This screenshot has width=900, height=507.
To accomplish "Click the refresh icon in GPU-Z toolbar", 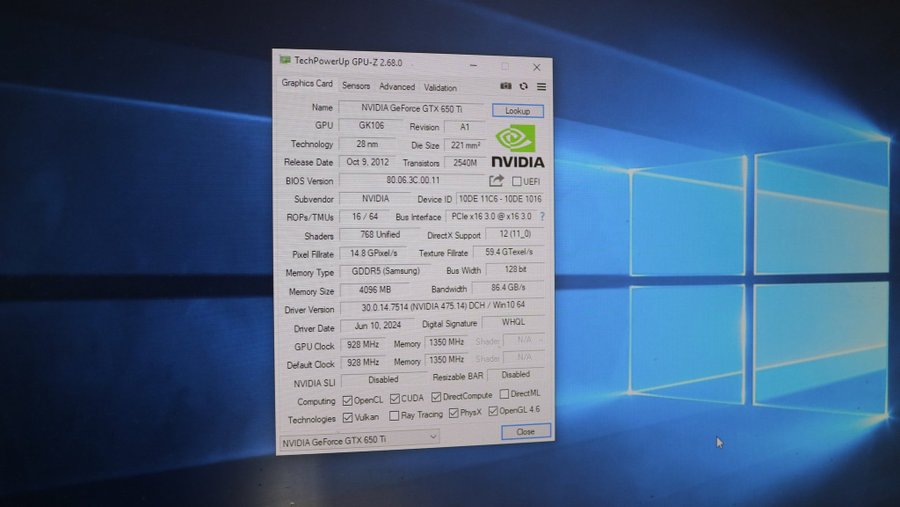I will click(523, 87).
